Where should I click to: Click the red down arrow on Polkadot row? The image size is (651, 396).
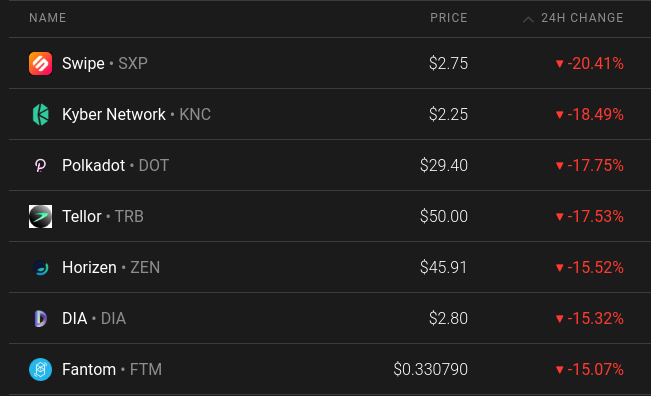coord(560,166)
